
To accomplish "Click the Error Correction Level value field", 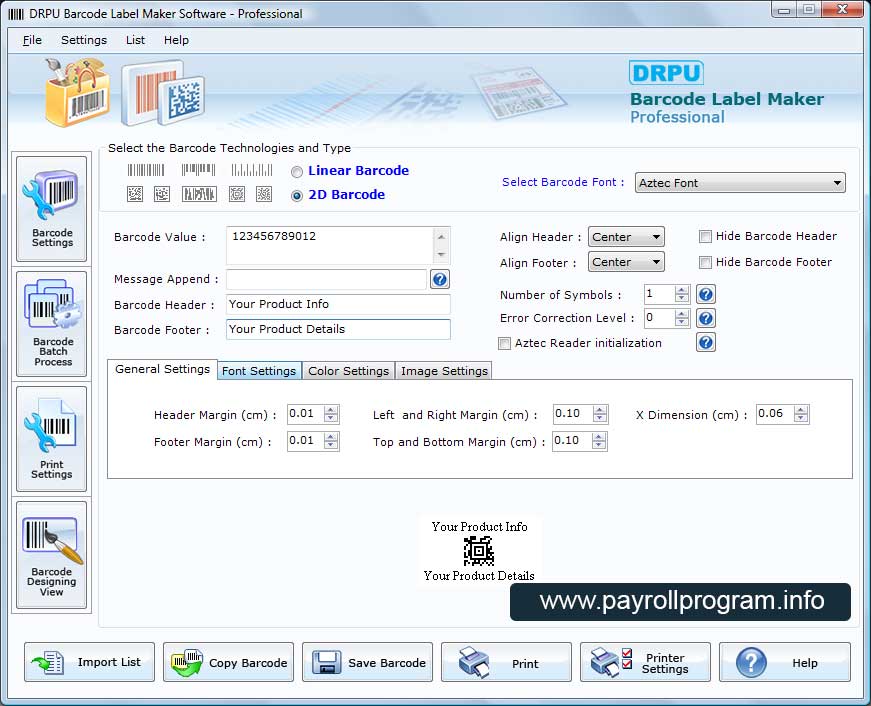I will pos(660,318).
